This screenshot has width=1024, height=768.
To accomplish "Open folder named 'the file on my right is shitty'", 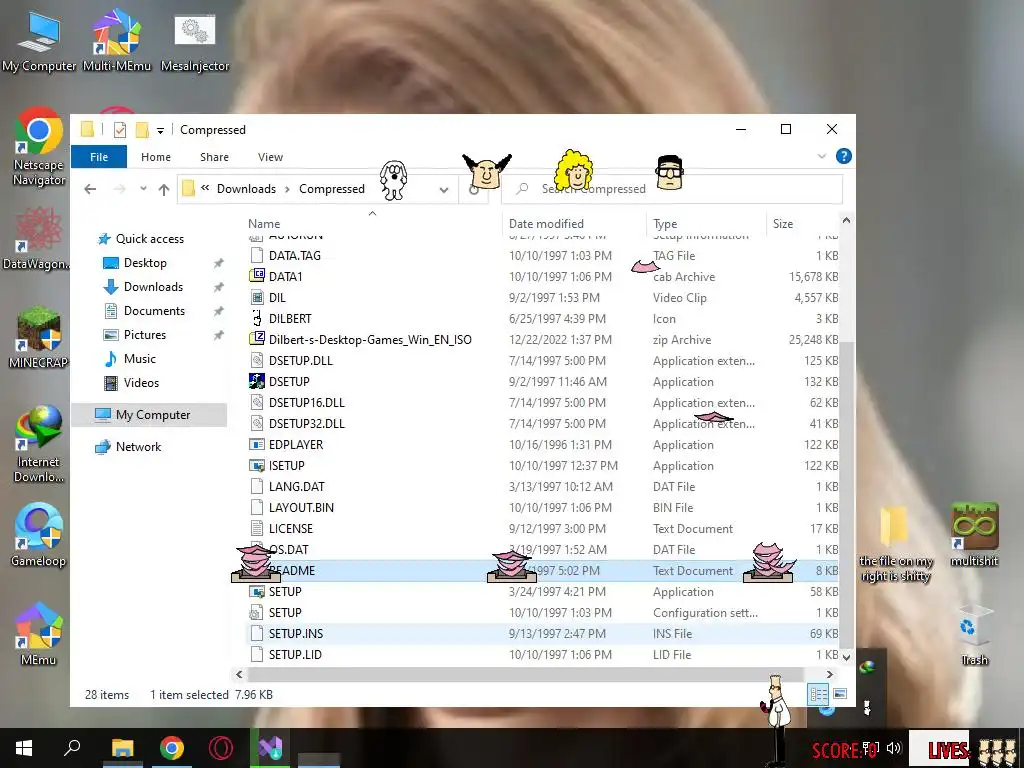I will tap(895, 544).
